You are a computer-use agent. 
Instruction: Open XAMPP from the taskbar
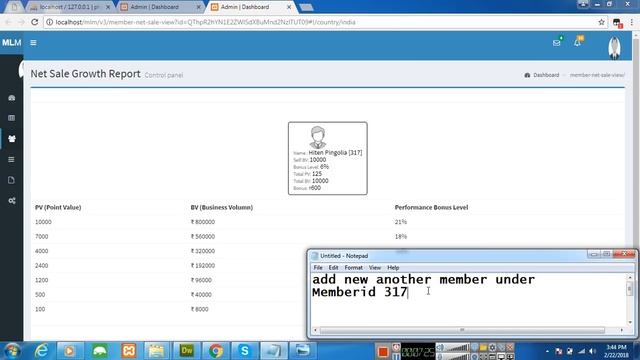tap(129, 351)
